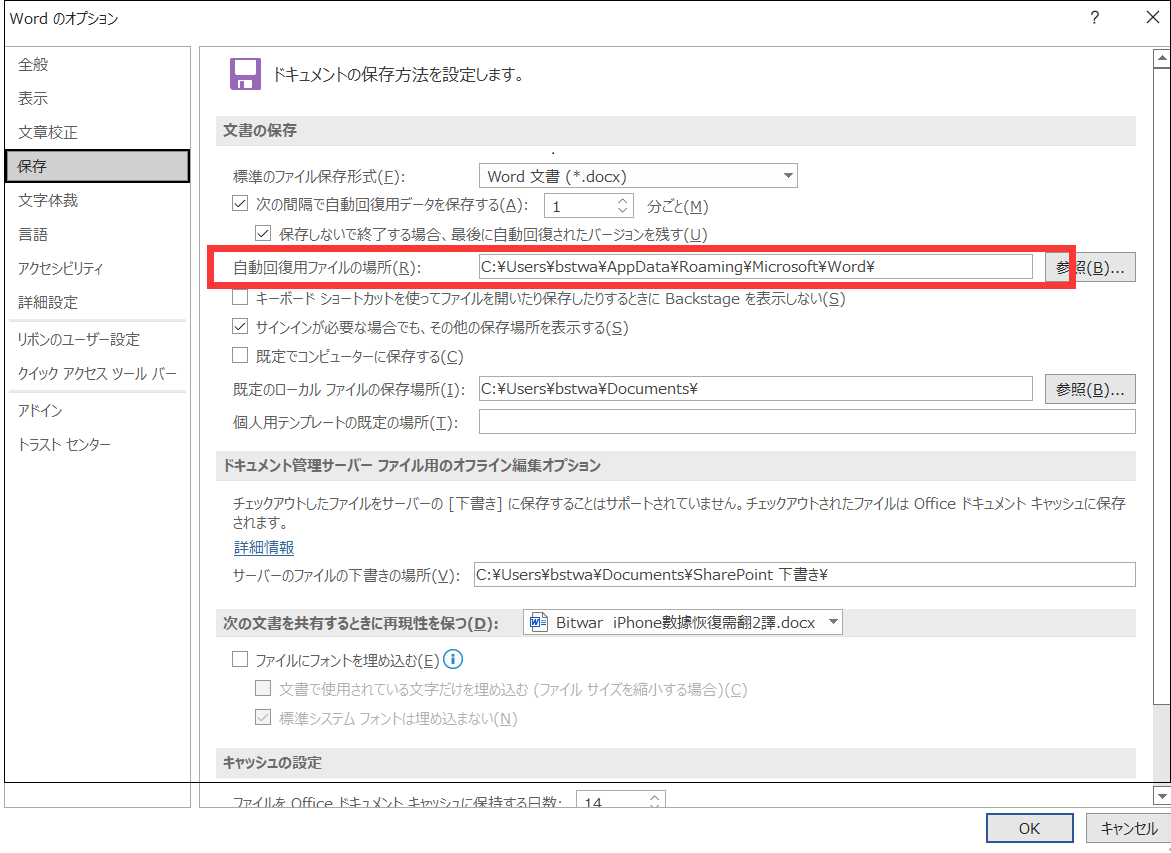Screen dimensions: 1171x853
Task: Enable embedding fonts in the file
Action: 240,659
